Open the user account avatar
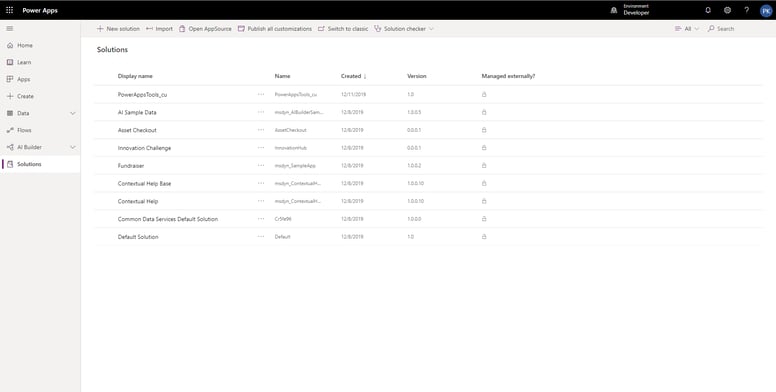The height and width of the screenshot is (392, 776). [766, 11]
